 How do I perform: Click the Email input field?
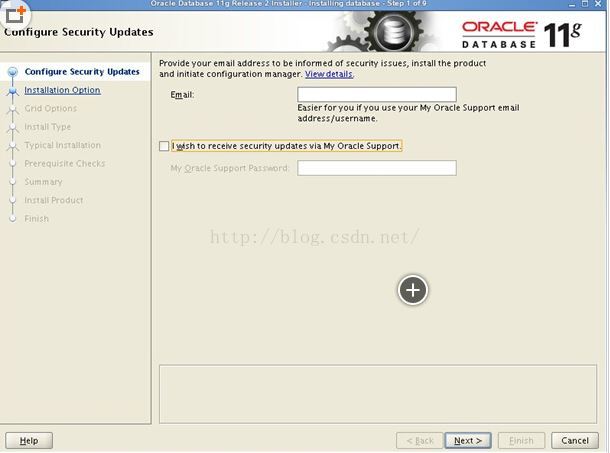tap(377, 95)
